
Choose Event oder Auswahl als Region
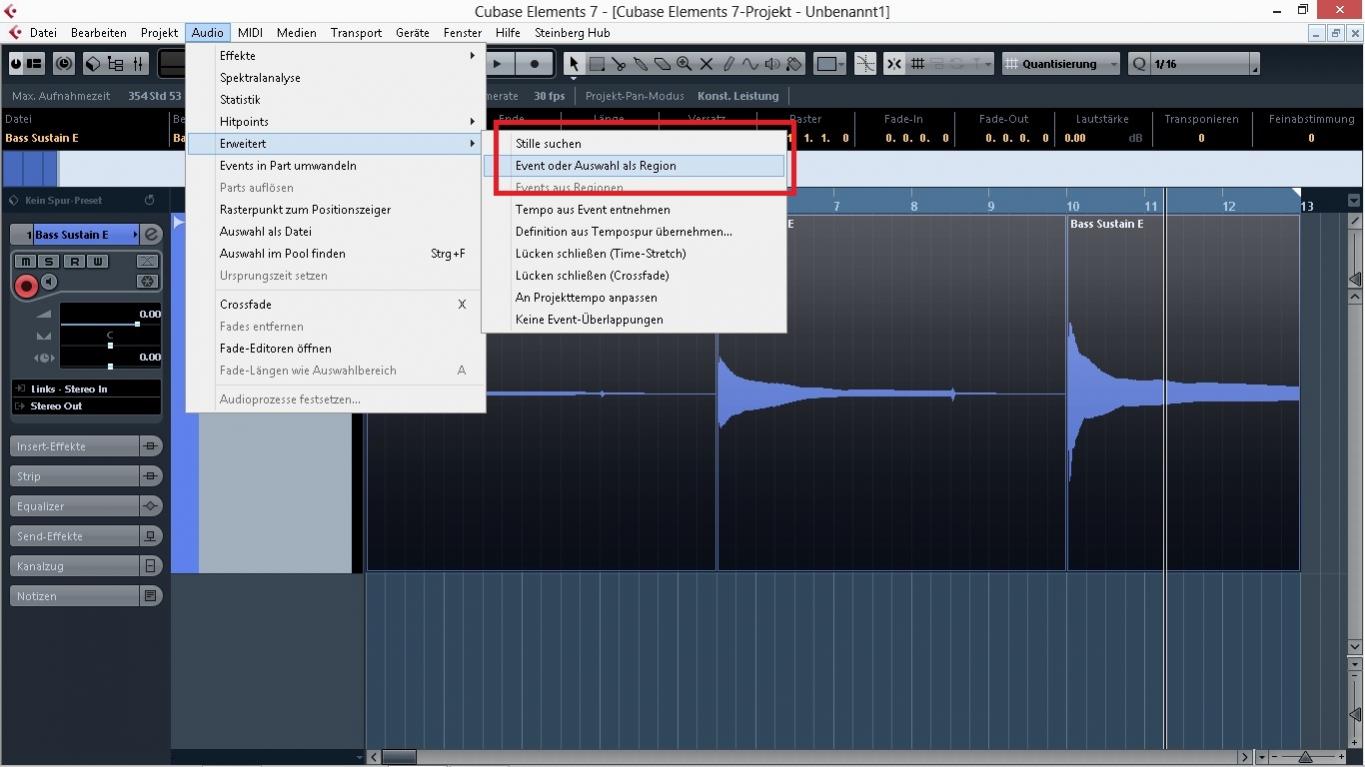634,166
